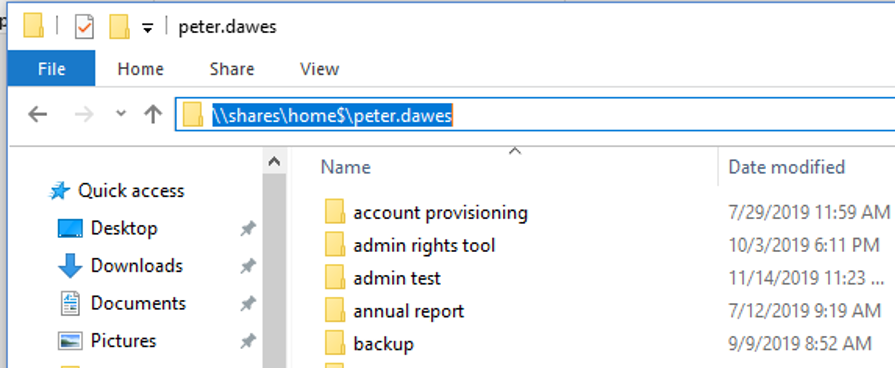Switch to the Home ribbon tab
The width and height of the screenshot is (895, 368).
pos(140,69)
